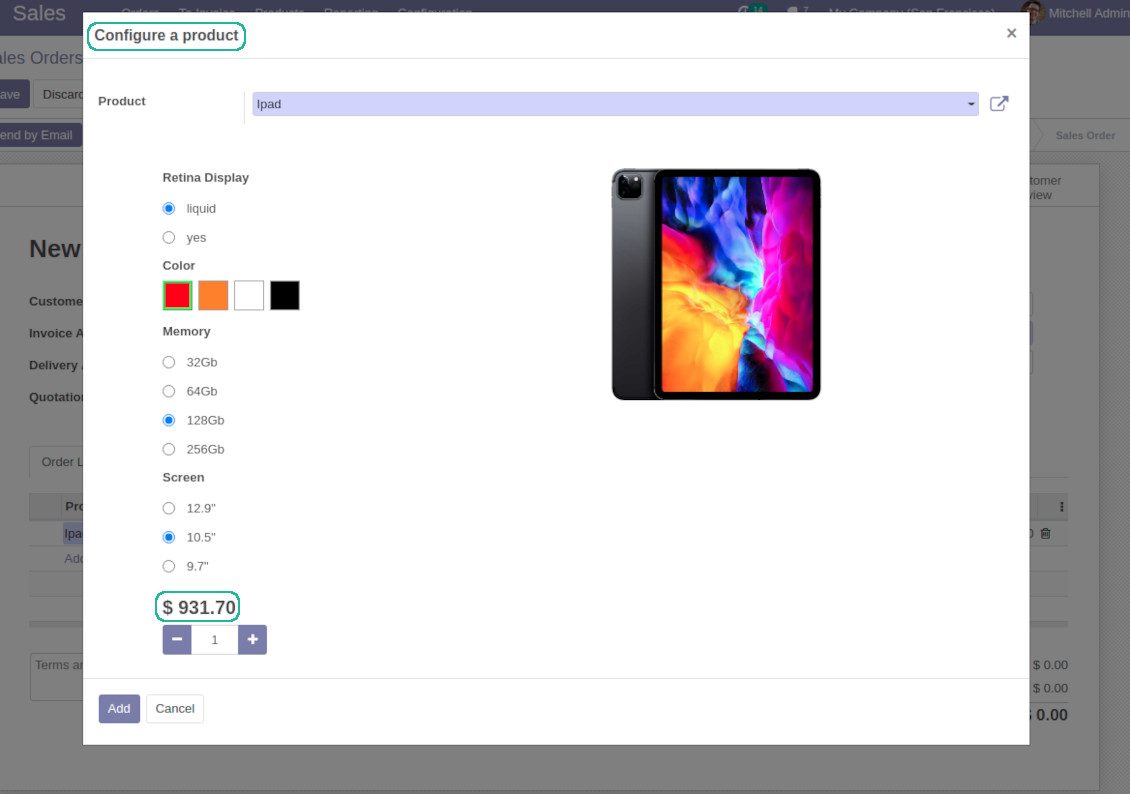Screen dimensions: 1130x794
Task: Choose 128Gb memory
Action: (x=169, y=420)
